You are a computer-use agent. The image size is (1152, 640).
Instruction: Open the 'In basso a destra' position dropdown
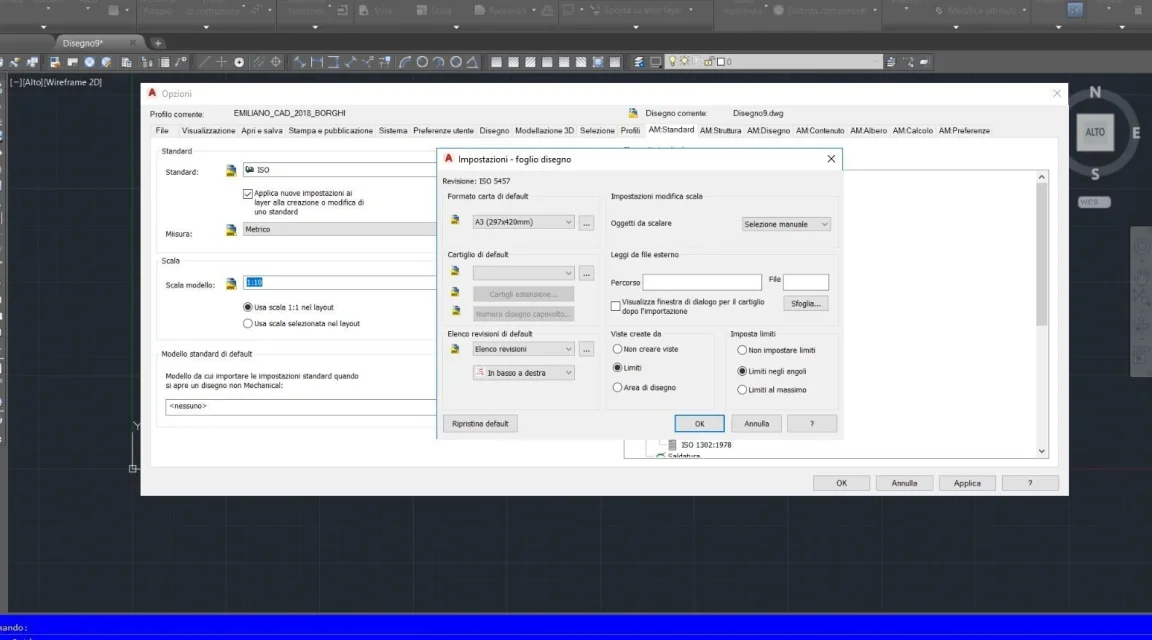coord(523,373)
